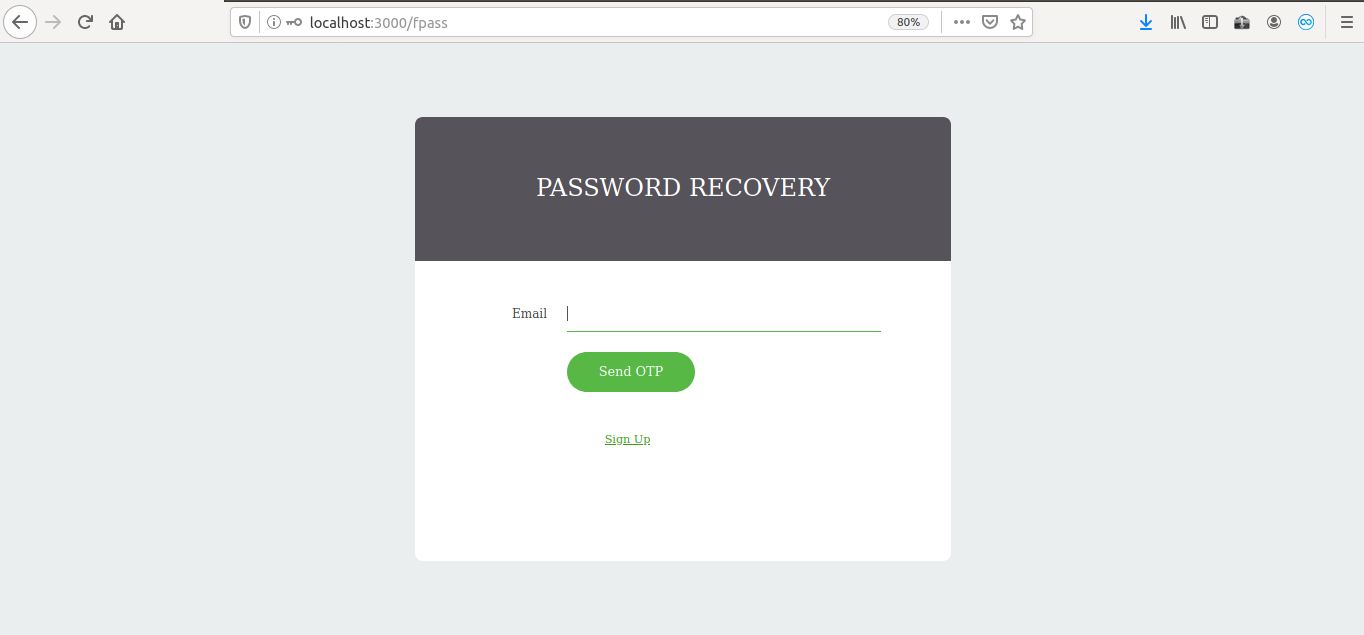Go back using the browser back arrow
Viewport: 1364px width, 635px height.
tap(20, 22)
